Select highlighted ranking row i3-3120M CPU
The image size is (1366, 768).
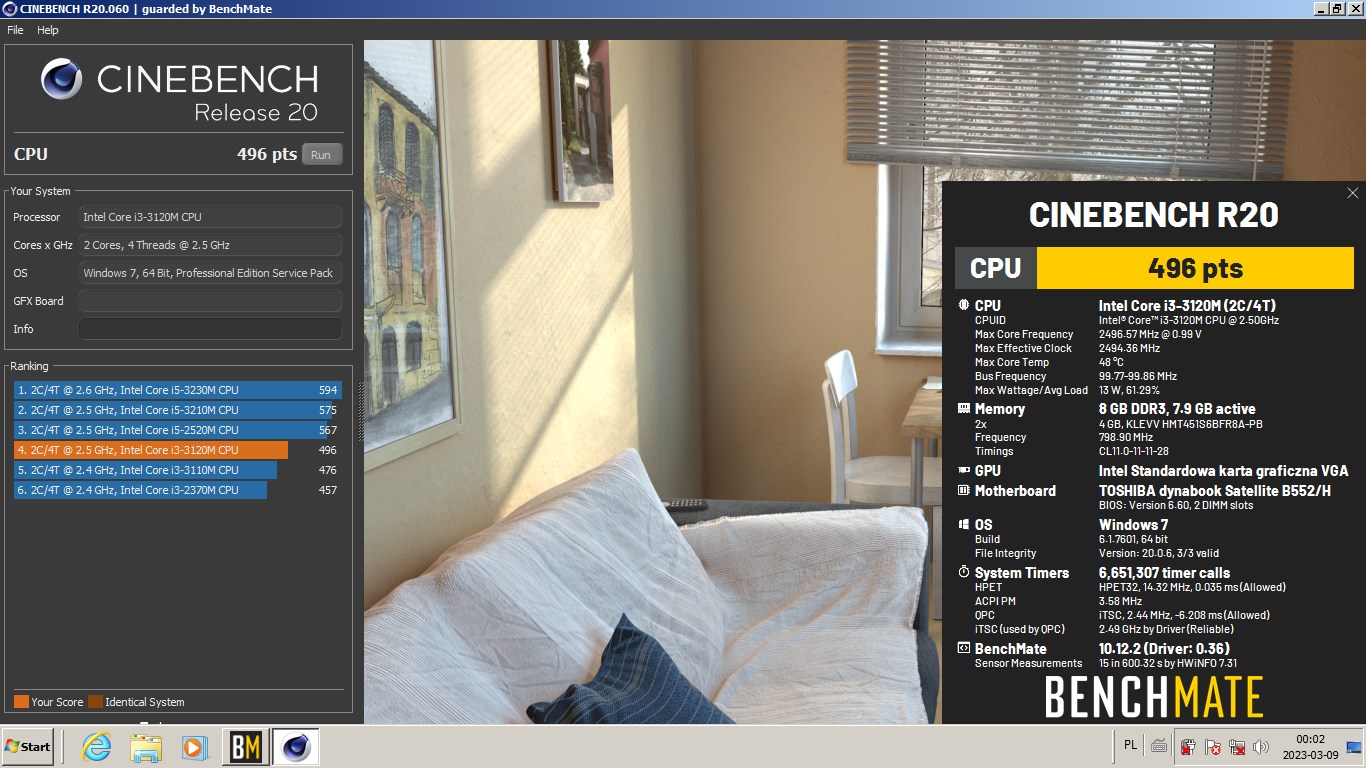(178, 450)
